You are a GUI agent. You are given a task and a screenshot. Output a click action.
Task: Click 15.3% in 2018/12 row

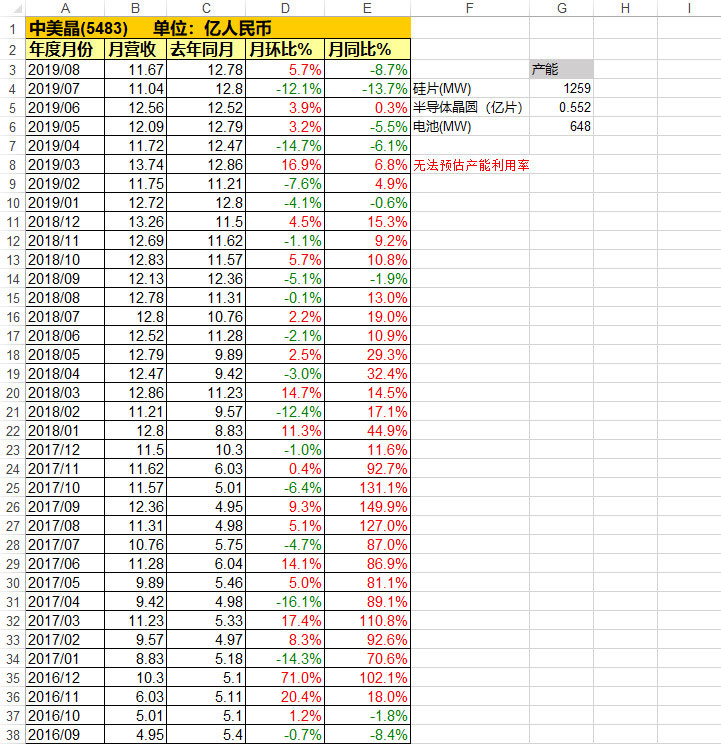[367, 222]
